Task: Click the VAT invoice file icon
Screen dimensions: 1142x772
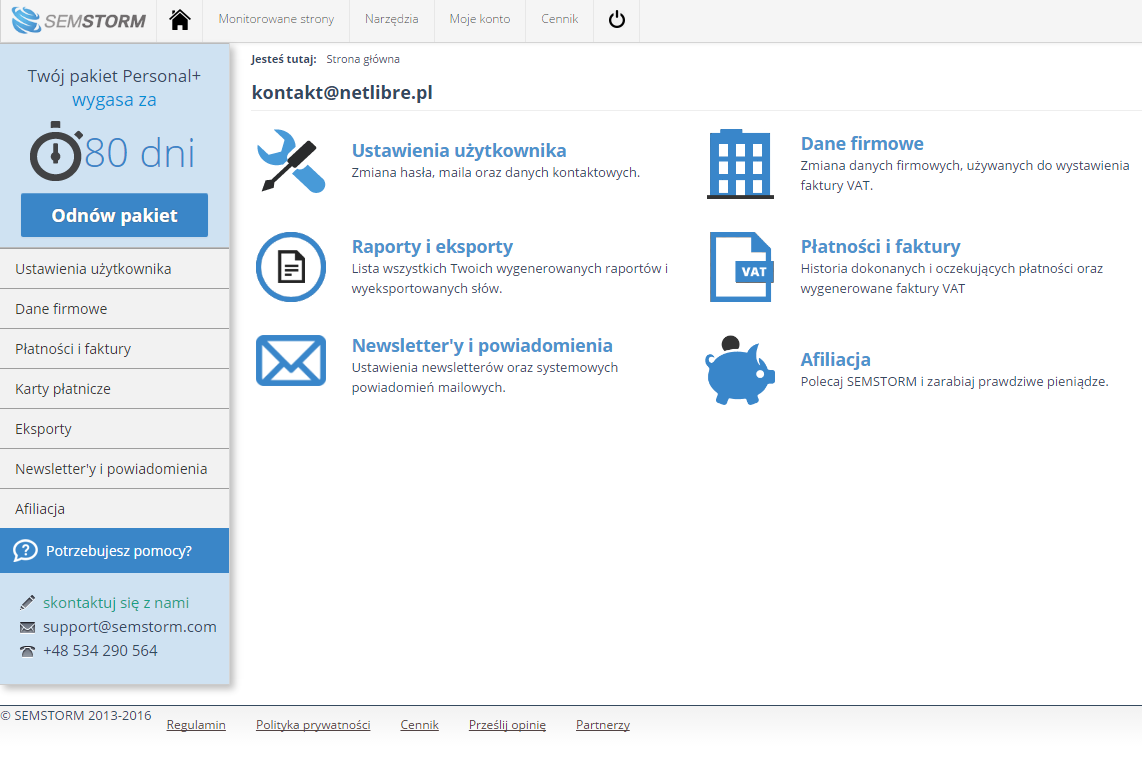Action: tap(741, 267)
